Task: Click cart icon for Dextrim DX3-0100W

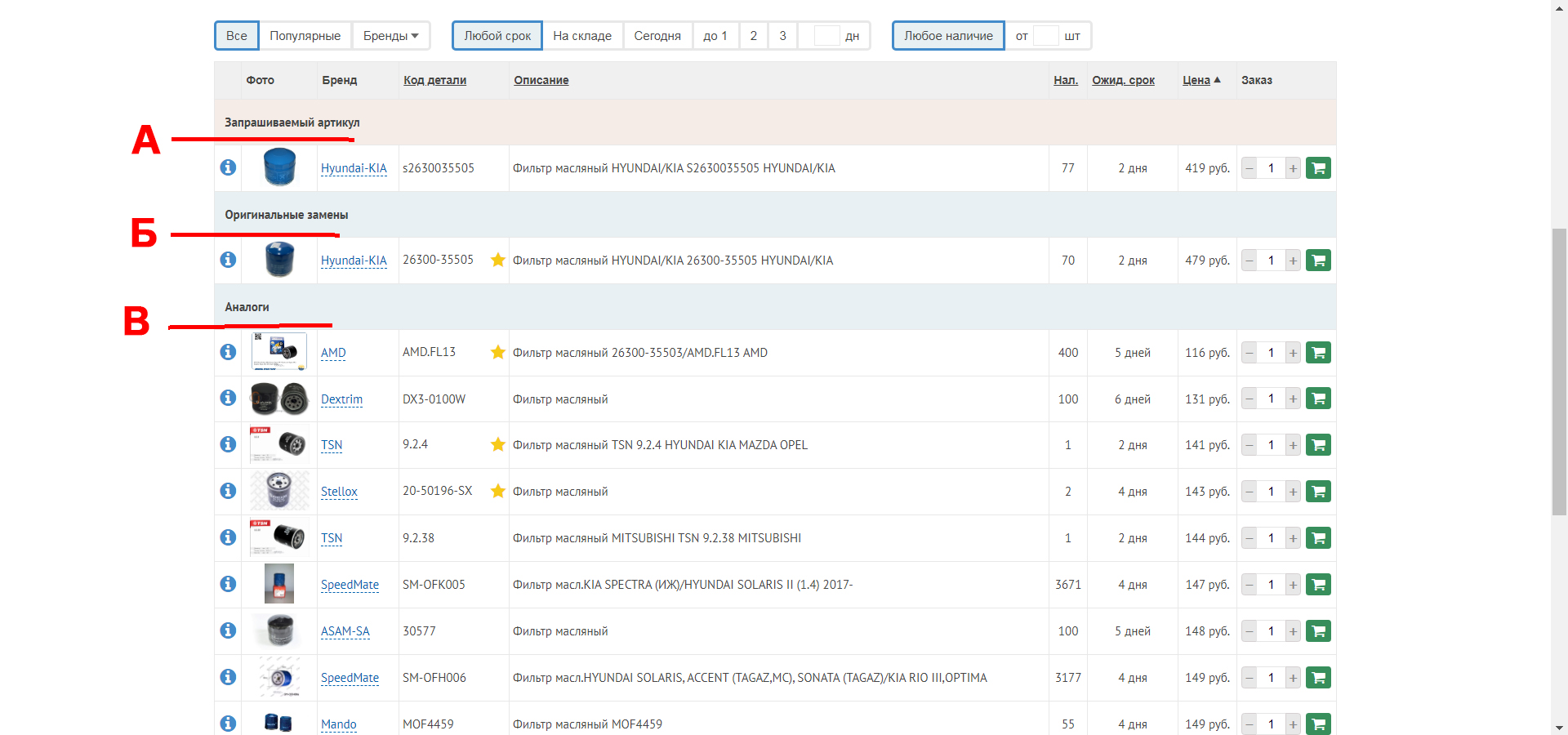Action: pos(1318,399)
